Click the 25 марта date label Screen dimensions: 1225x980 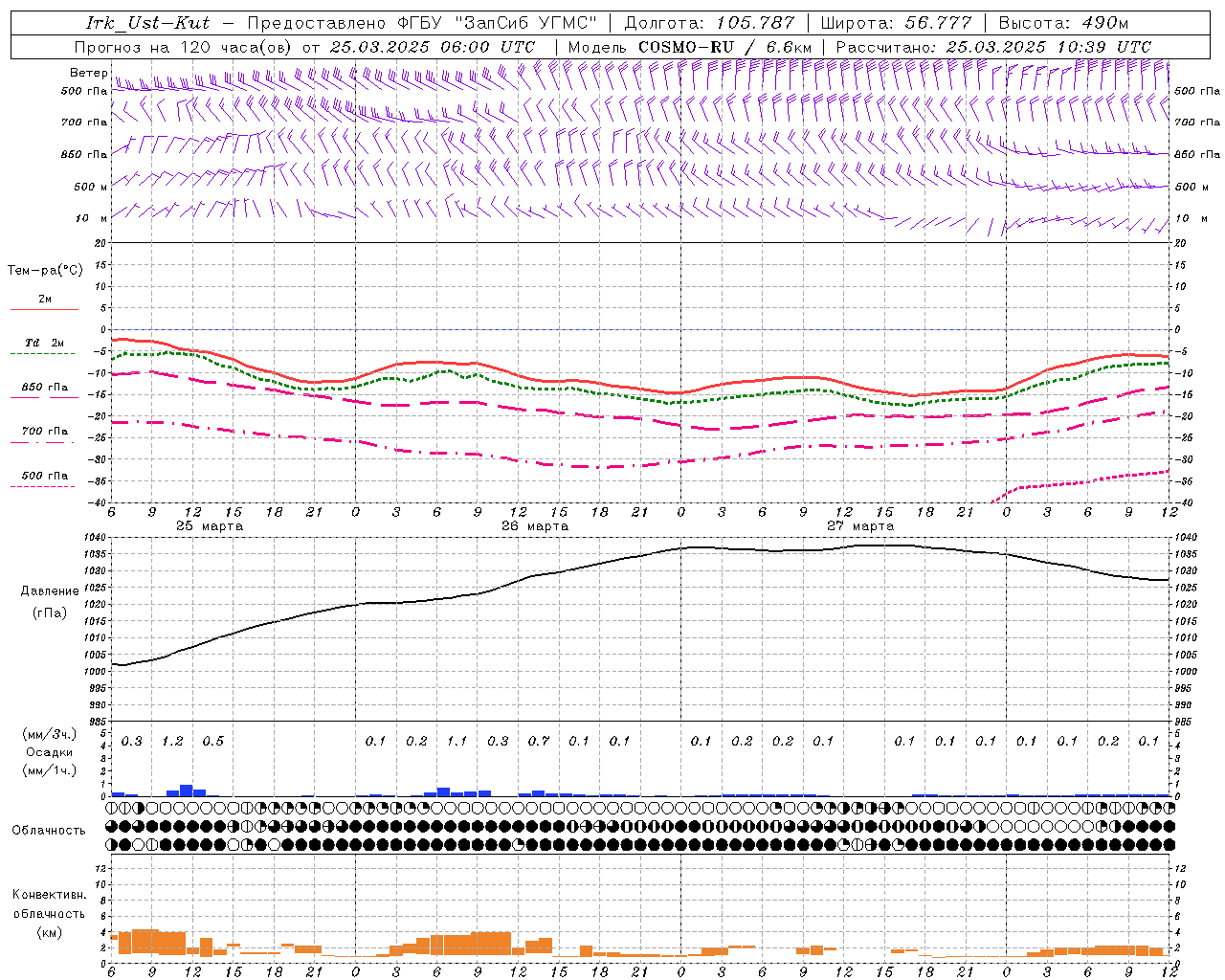(210, 525)
